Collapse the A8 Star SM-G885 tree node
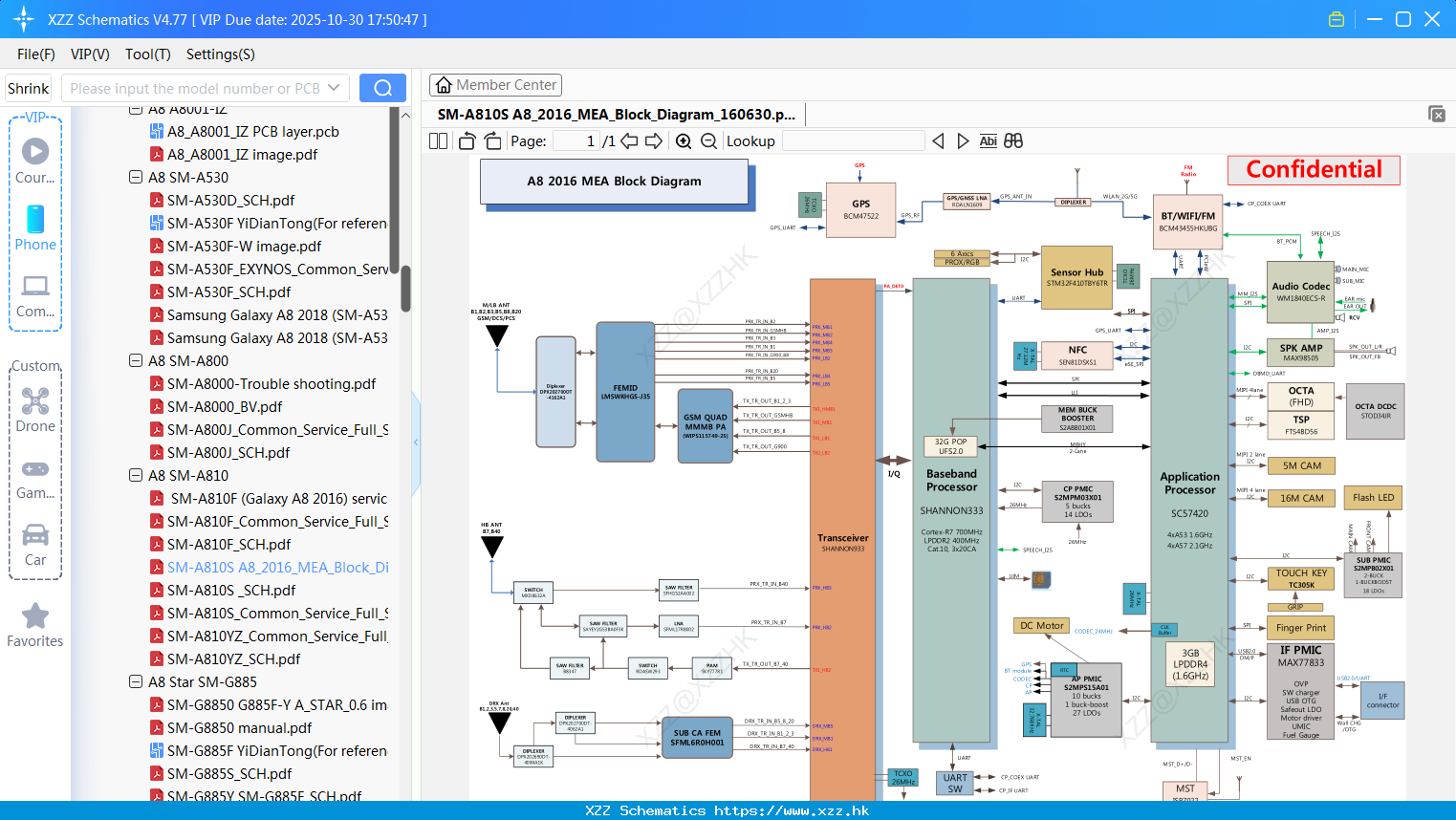 coord(136,682)
